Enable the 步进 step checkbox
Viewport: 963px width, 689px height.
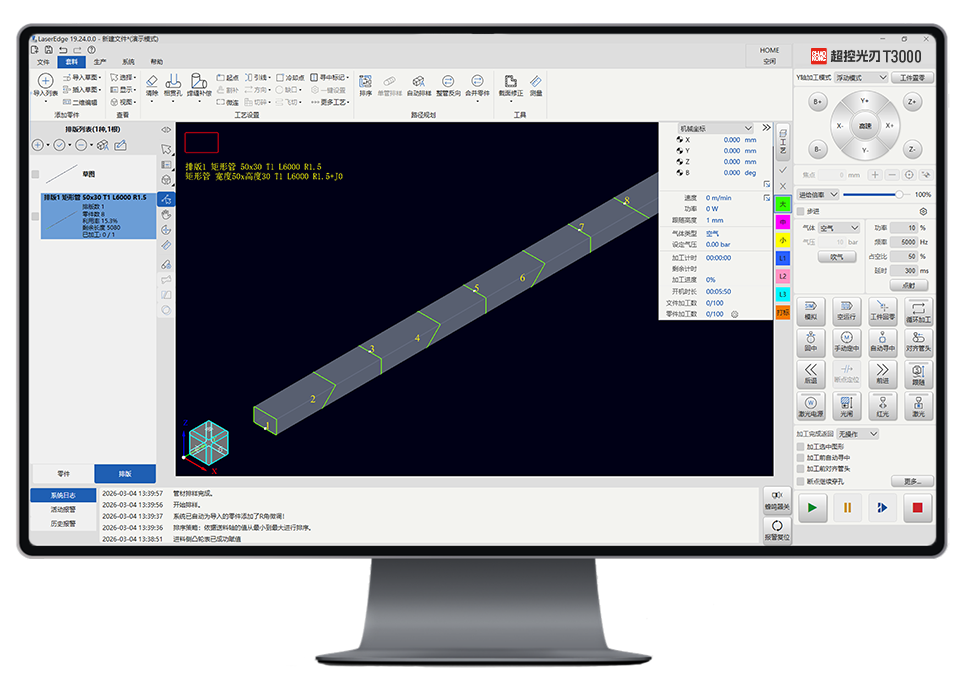(800, 212)
